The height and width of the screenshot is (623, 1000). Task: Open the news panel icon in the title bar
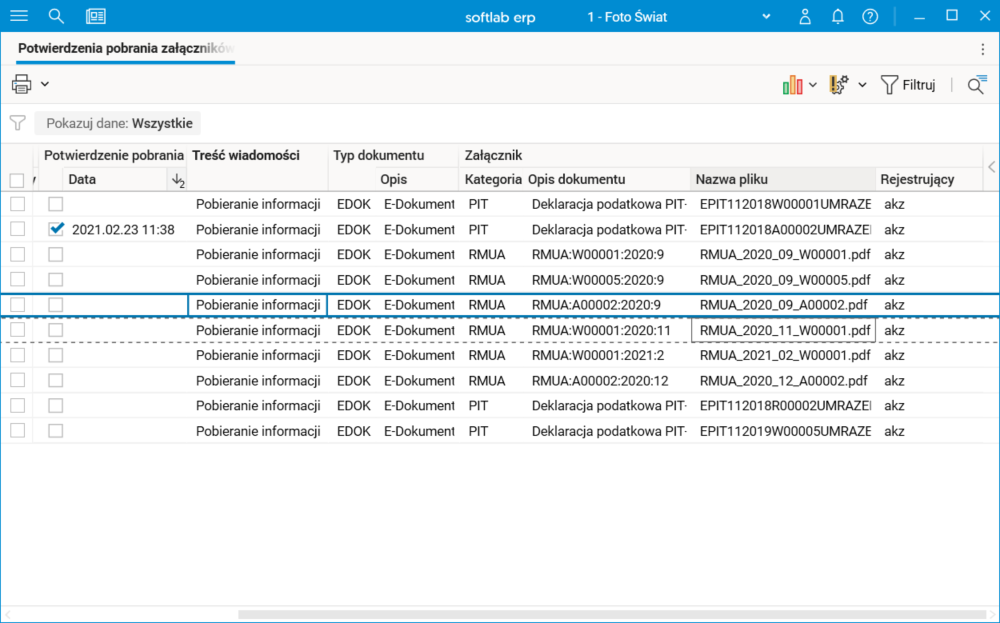[x=96, y=16]
